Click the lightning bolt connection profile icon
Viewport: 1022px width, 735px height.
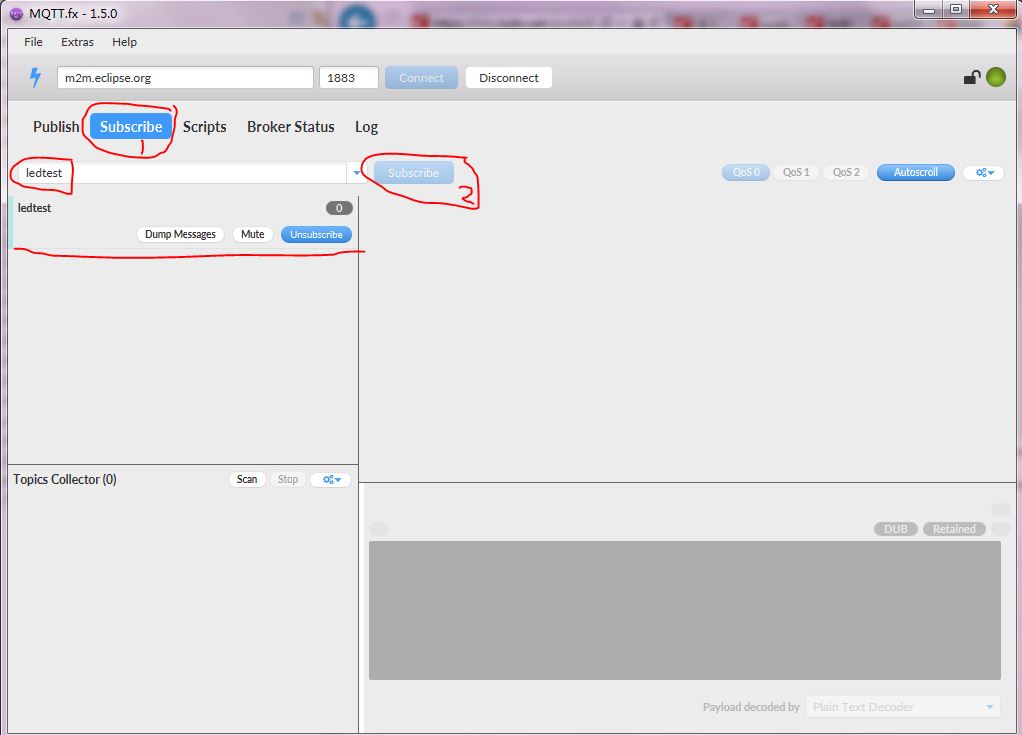35,78
